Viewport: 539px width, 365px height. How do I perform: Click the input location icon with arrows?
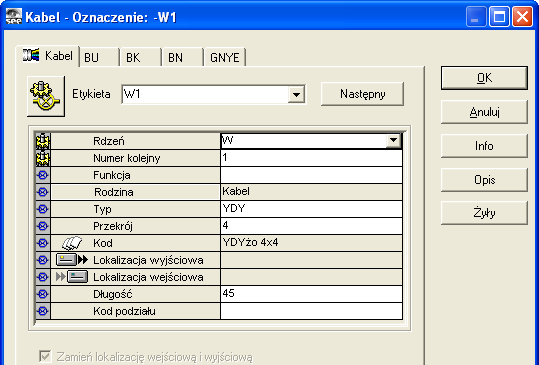(72, 277)
